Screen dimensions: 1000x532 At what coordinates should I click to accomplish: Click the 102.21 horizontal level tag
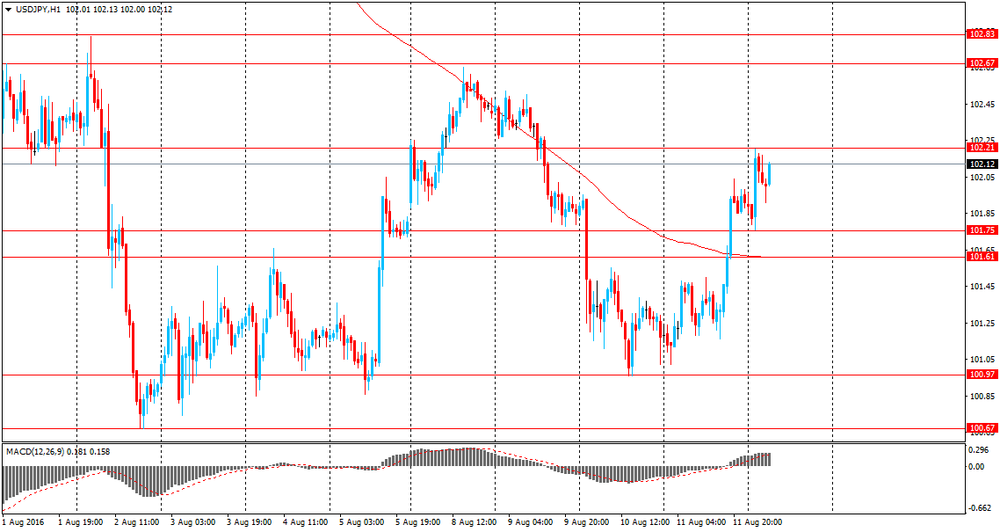[x=982, y=147]
